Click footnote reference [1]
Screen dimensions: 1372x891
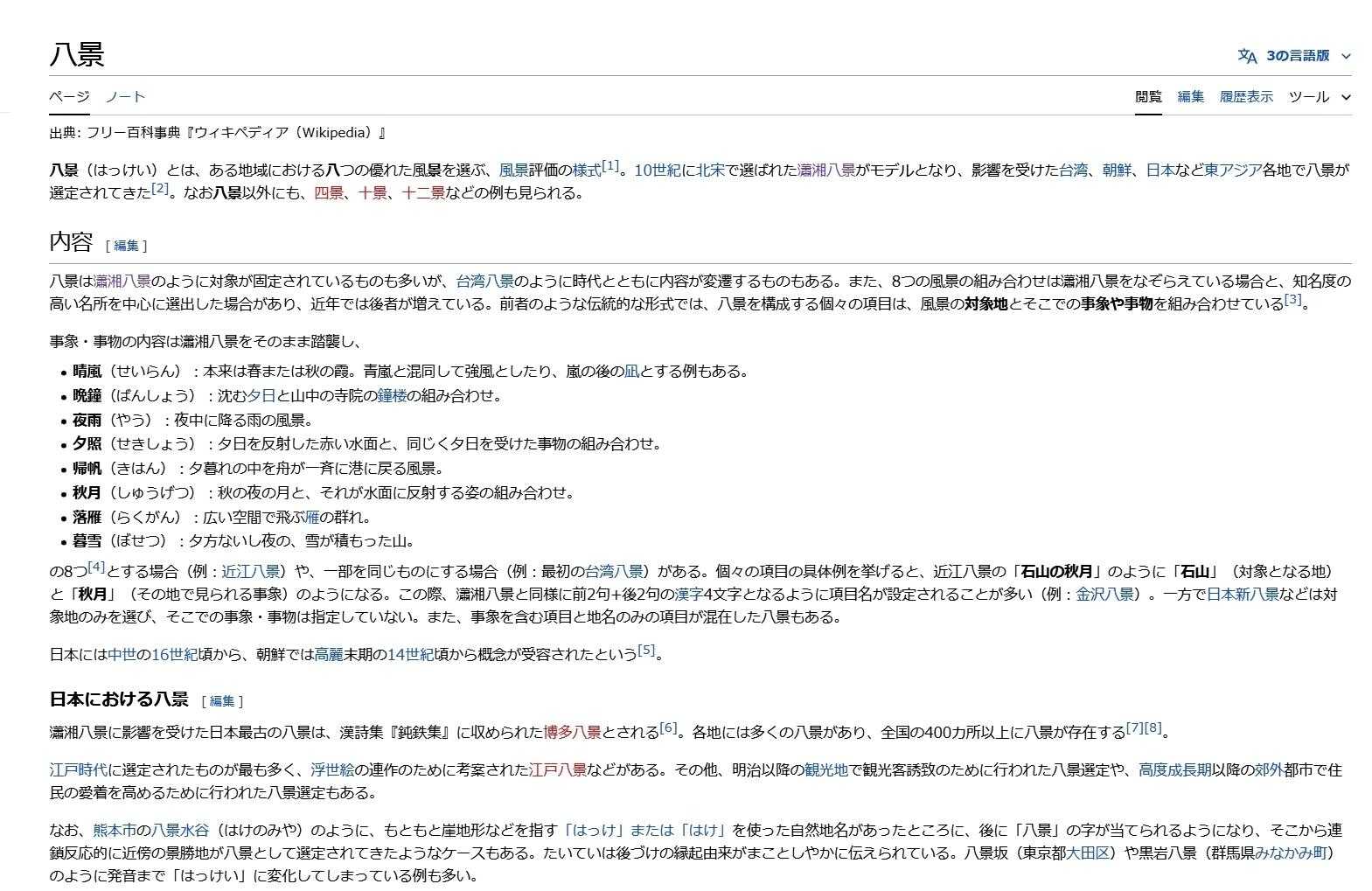(x=609, y=166)
